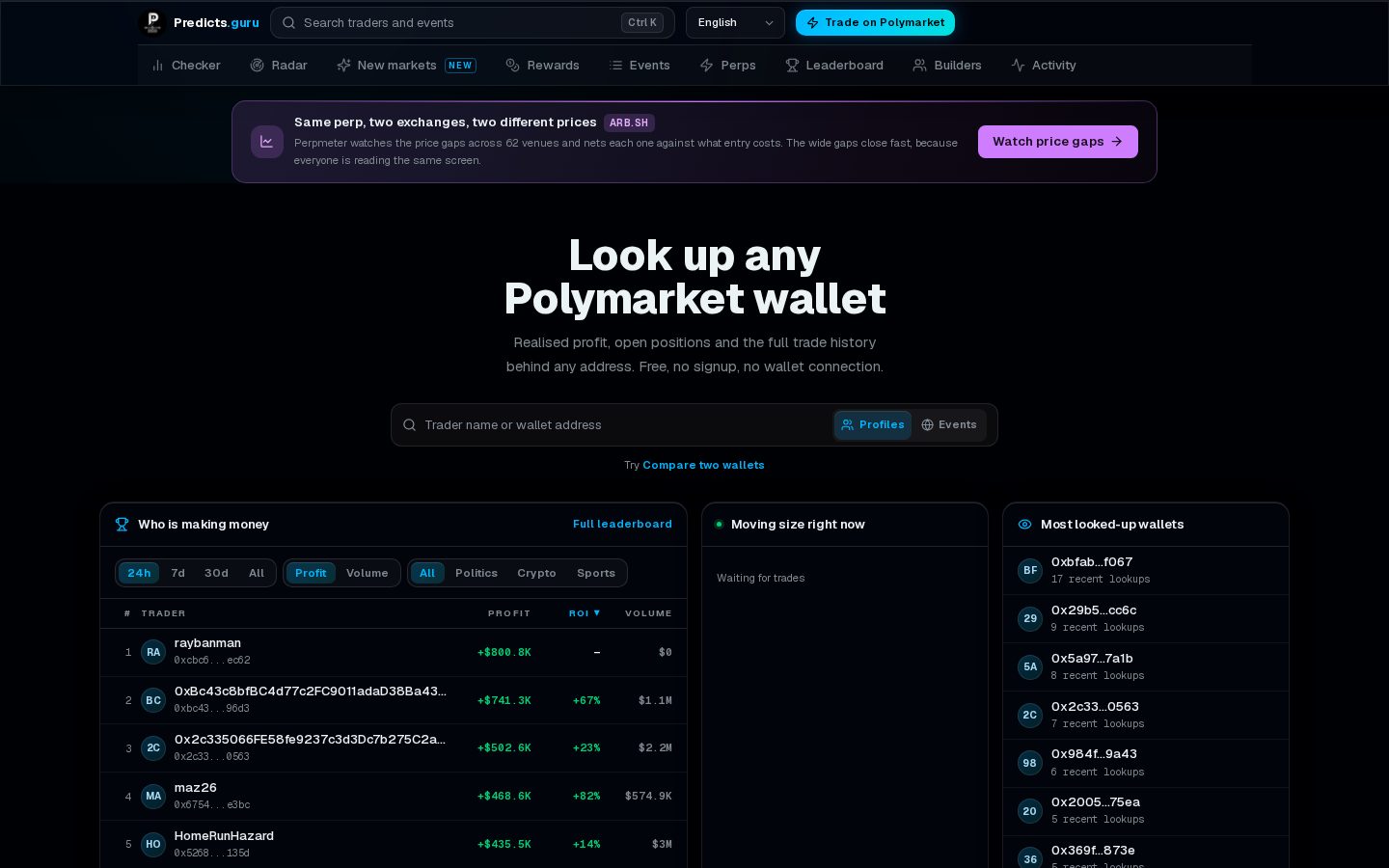Open wallet 0x2c33...0563 in most looked-up list
Screen dimensions: 1389x868
pos(1146,716)
